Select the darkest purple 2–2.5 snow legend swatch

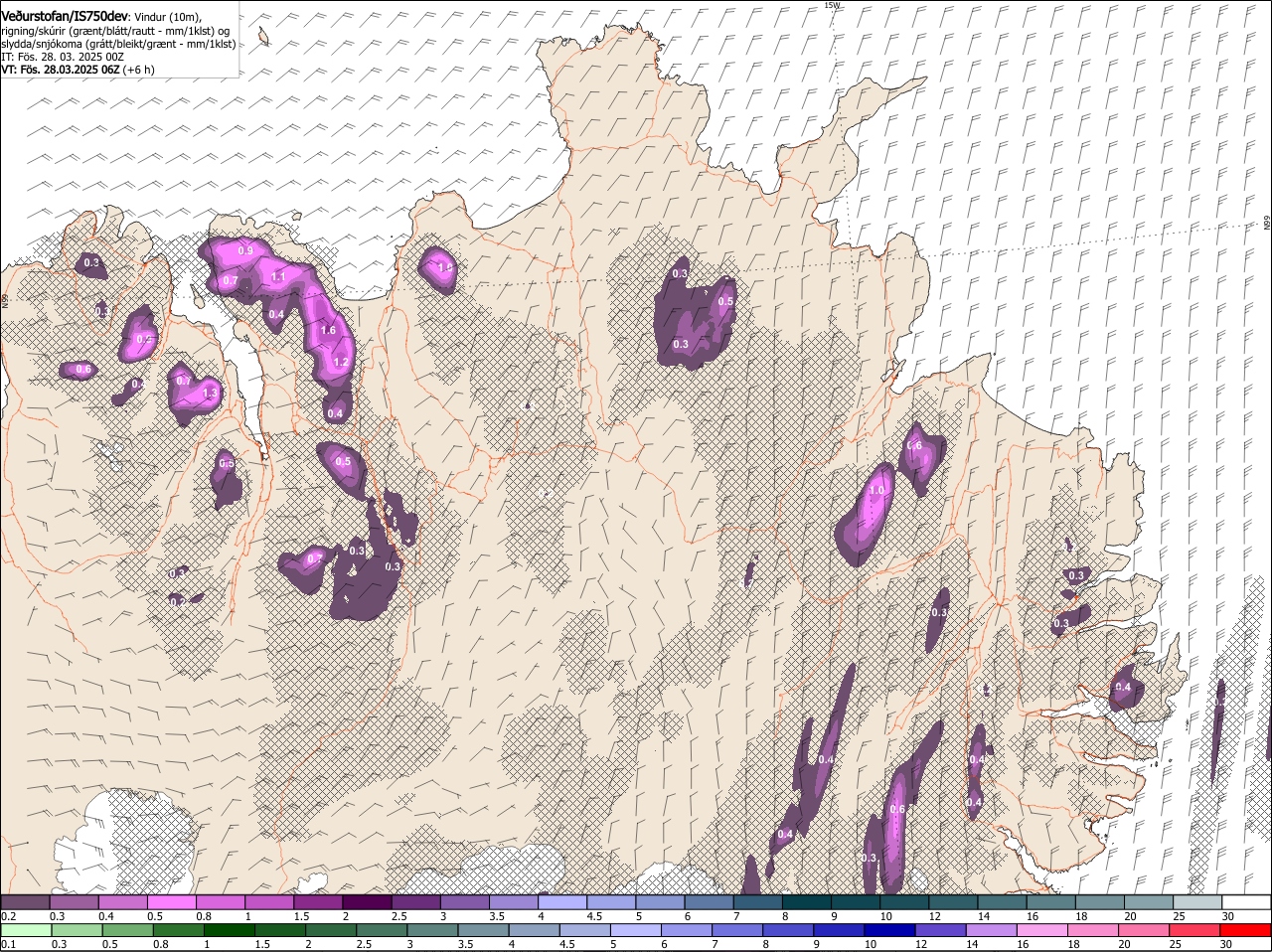point(366,901)
